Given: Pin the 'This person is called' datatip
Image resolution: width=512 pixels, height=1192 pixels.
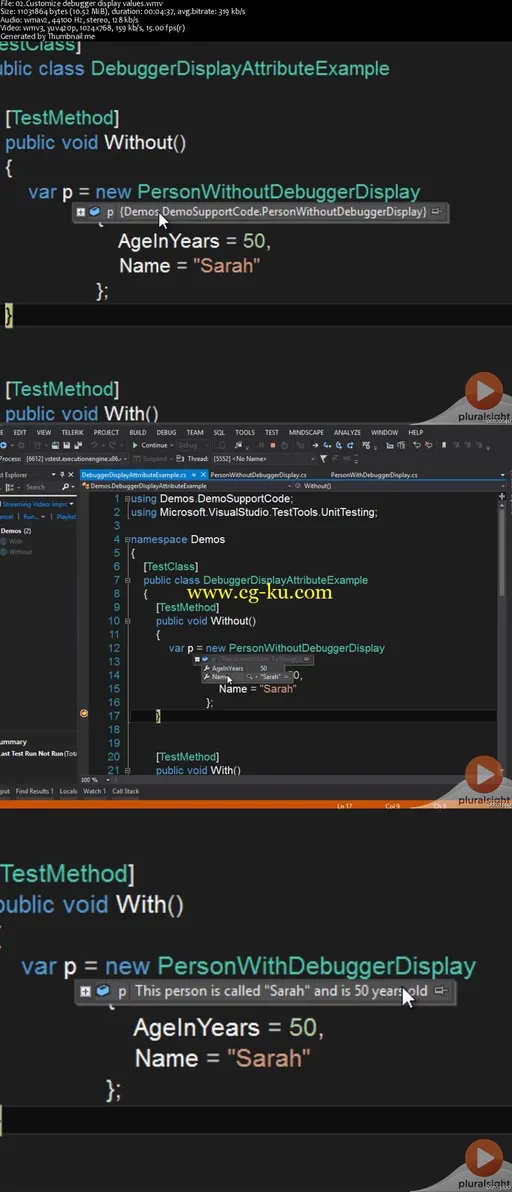Looking at the screenshot, I should click(440, 991).
